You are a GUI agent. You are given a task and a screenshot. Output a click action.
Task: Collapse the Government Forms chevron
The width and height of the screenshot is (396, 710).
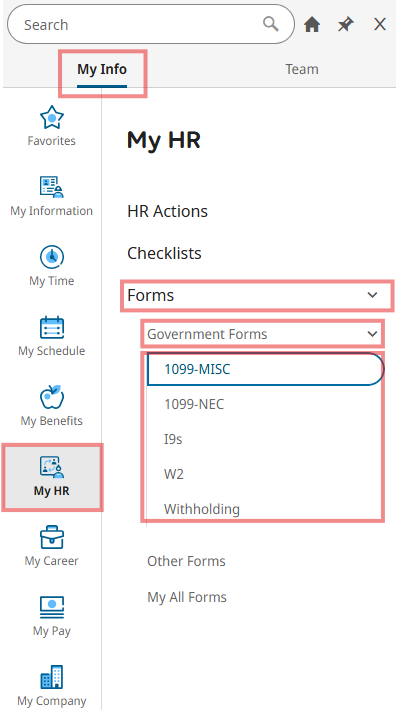pos(372,334)
